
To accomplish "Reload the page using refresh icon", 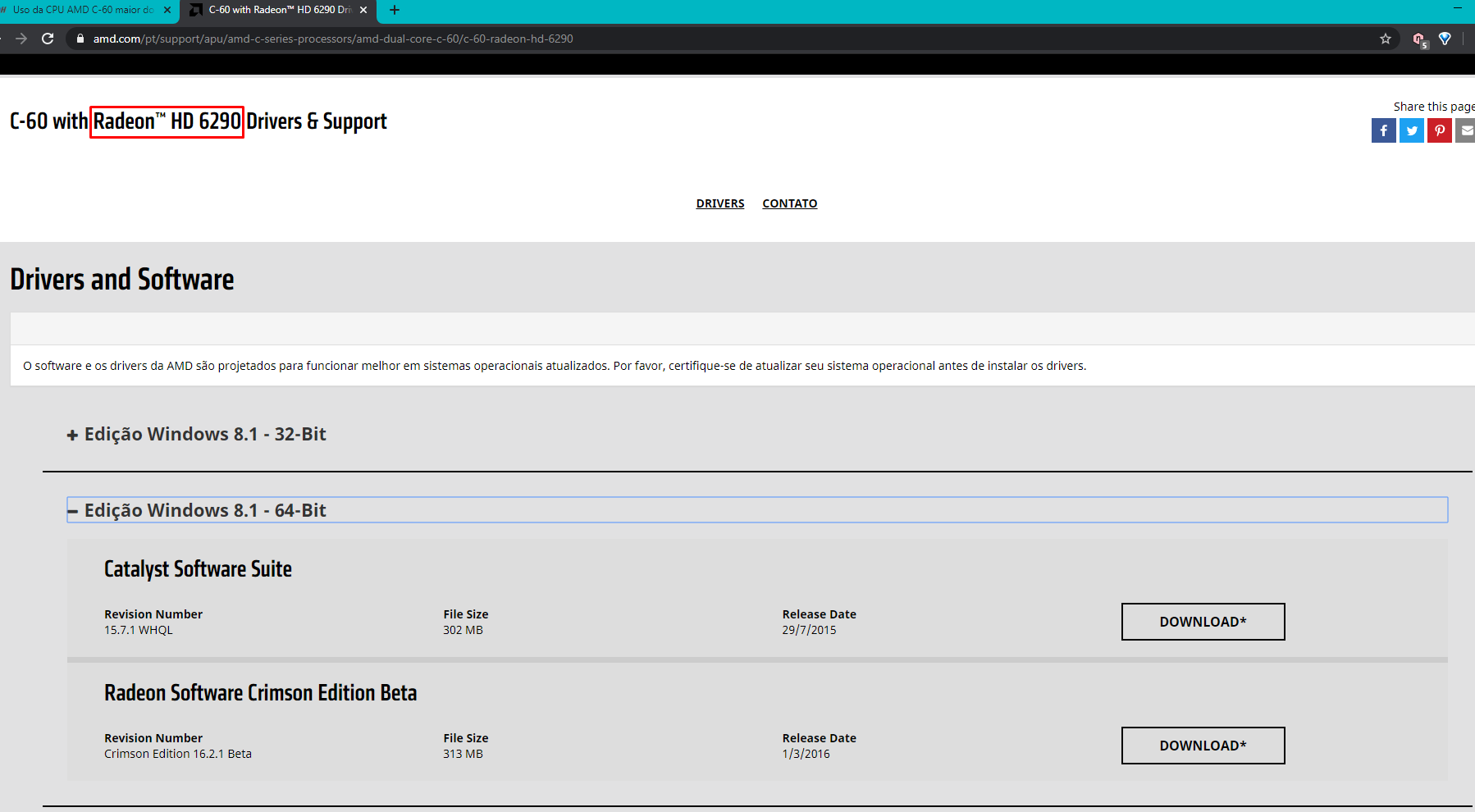I will (48, 39).
